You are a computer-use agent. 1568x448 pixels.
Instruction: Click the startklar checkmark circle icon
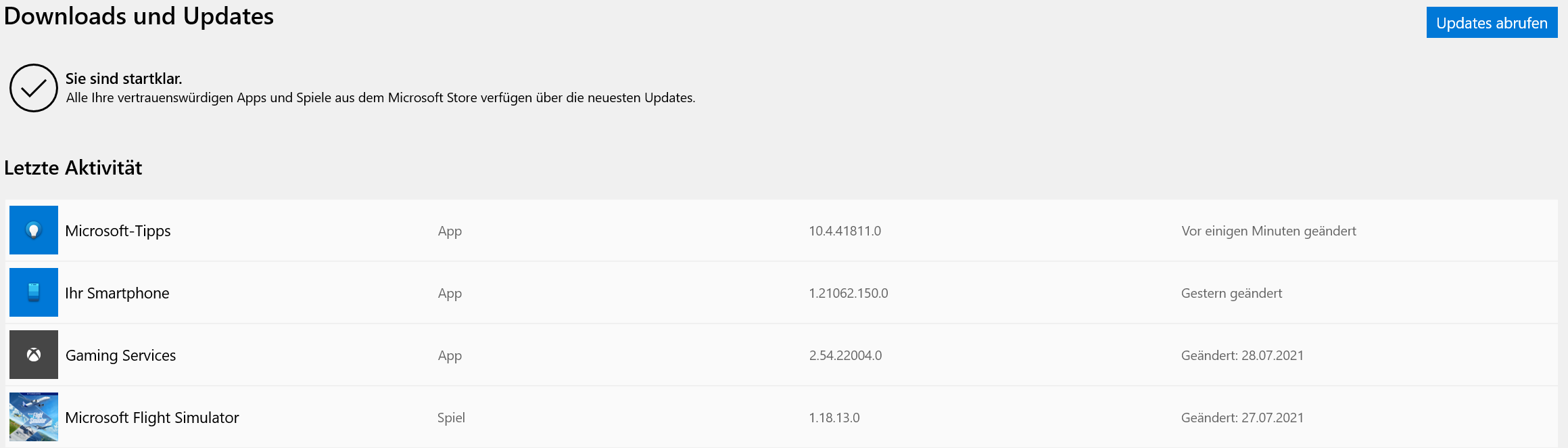pyautogui.click(x=34, y=88)
